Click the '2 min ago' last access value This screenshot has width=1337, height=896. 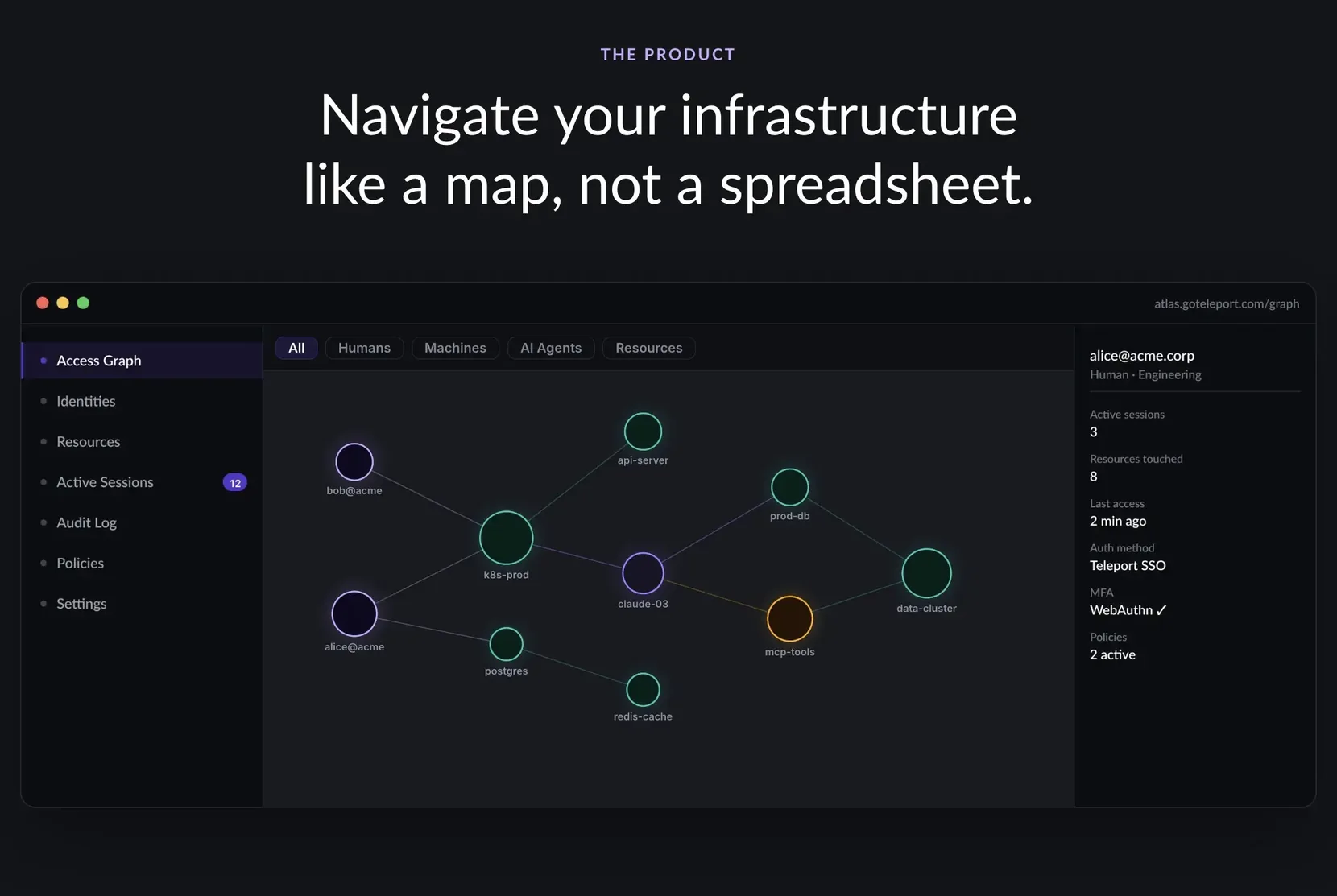(1118, 521)
